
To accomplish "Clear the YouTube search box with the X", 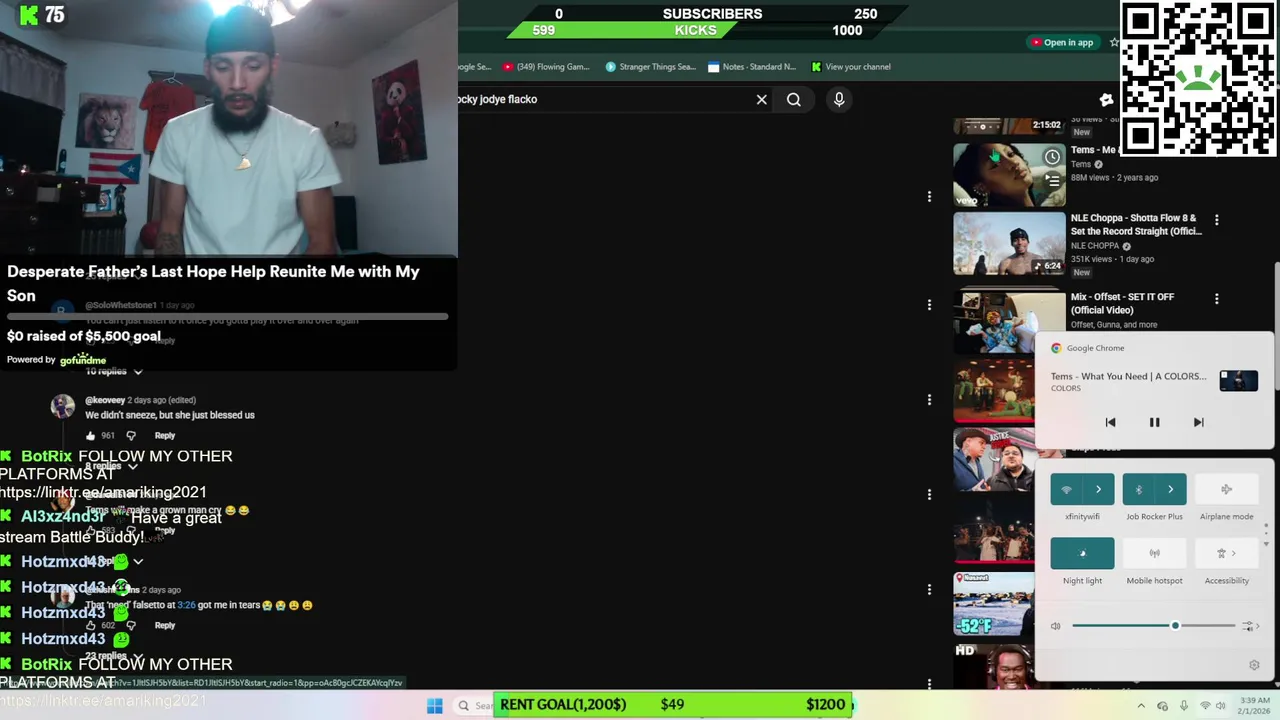I will tap(762, 99).
